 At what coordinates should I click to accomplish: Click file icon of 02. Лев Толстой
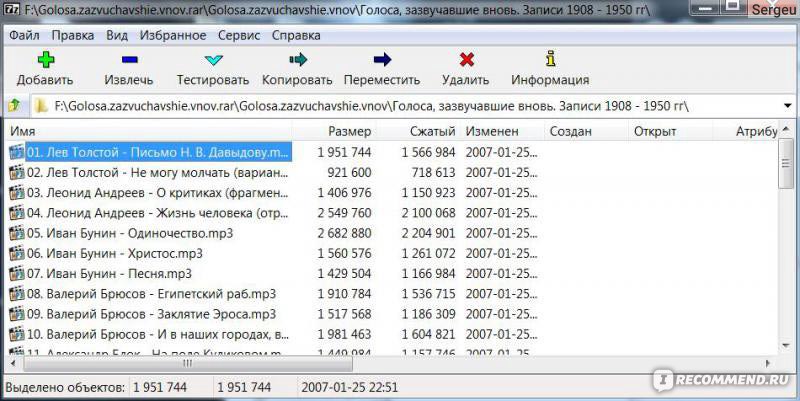[17, 172]
